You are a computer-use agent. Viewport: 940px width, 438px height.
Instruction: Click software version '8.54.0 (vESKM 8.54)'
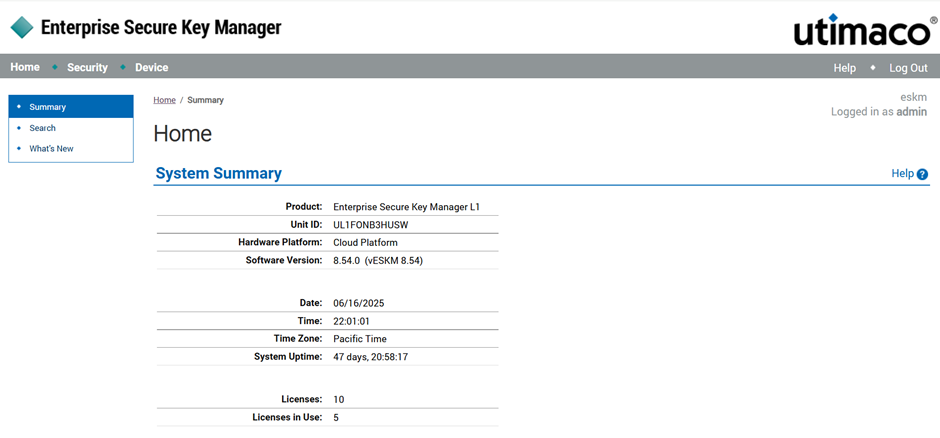[x=378, y=261]
